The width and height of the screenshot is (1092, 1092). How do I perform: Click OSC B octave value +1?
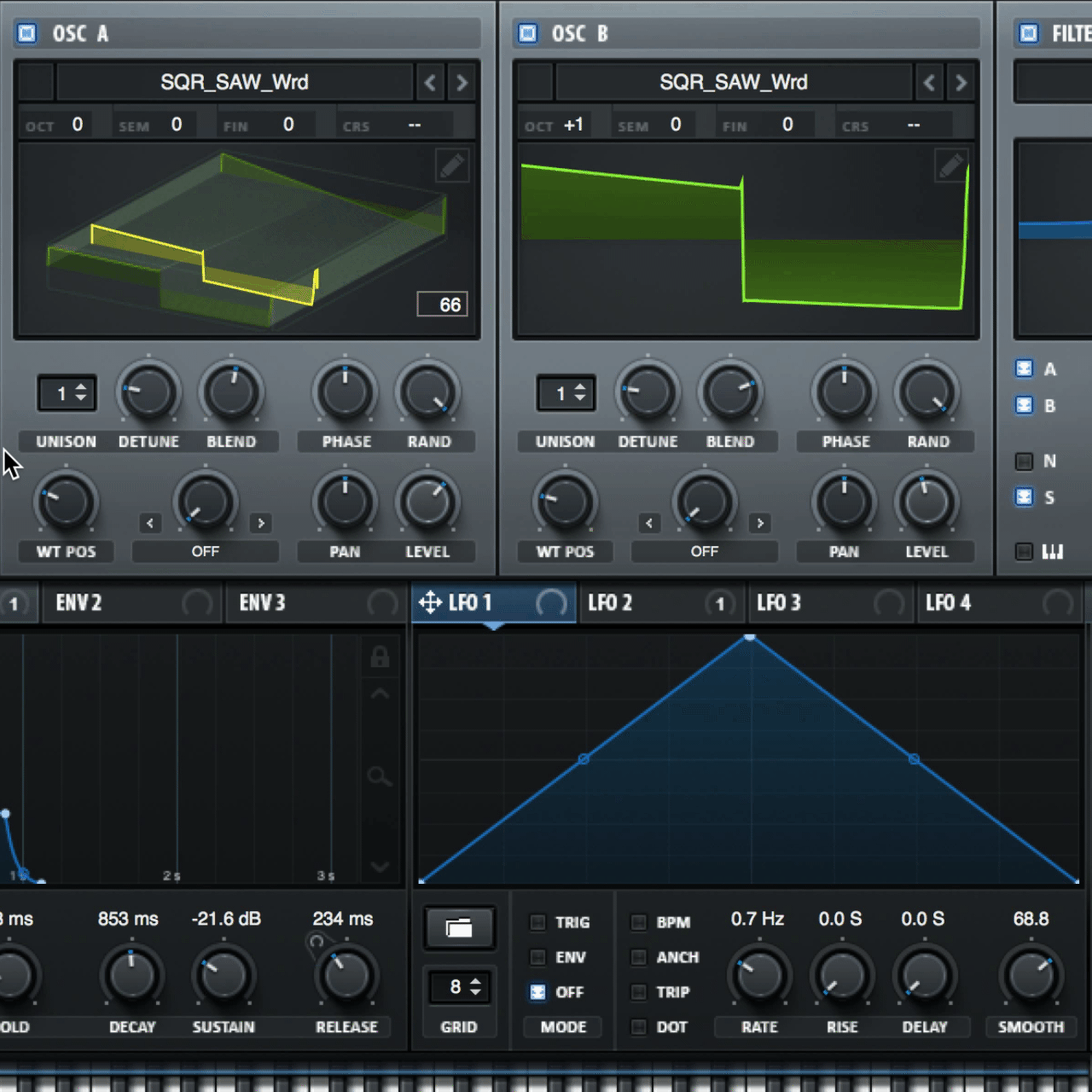pyautogui.click(x=573, y=125)
